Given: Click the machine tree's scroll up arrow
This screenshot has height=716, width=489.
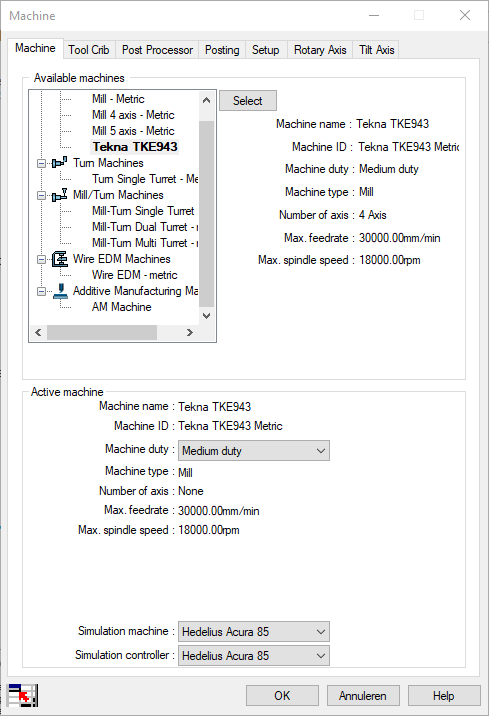Looking at the screenshot, I should point(206,100).
